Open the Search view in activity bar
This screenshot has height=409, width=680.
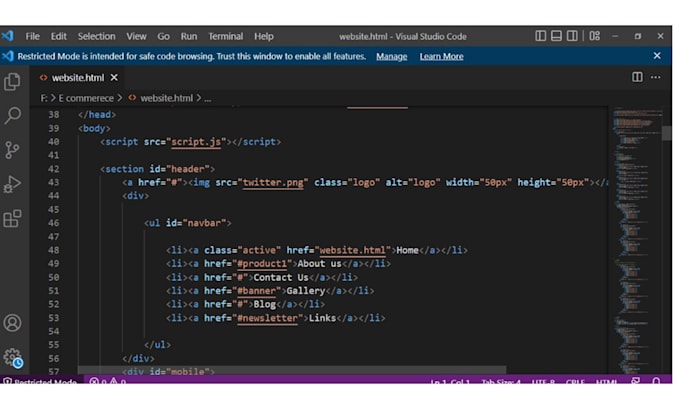pos(12,115)
